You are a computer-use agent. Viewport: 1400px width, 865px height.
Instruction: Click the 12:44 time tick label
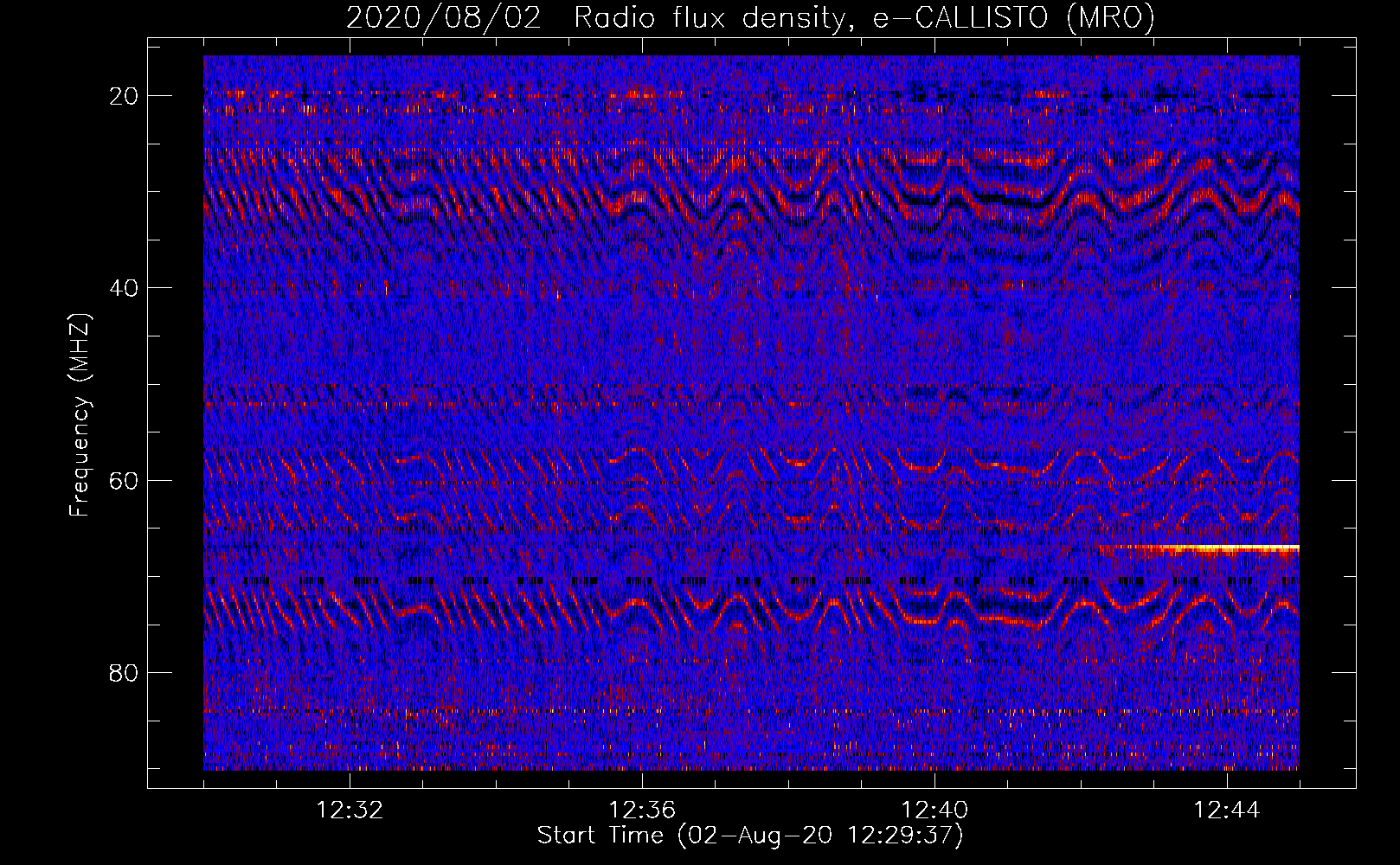pos(1227,811)
